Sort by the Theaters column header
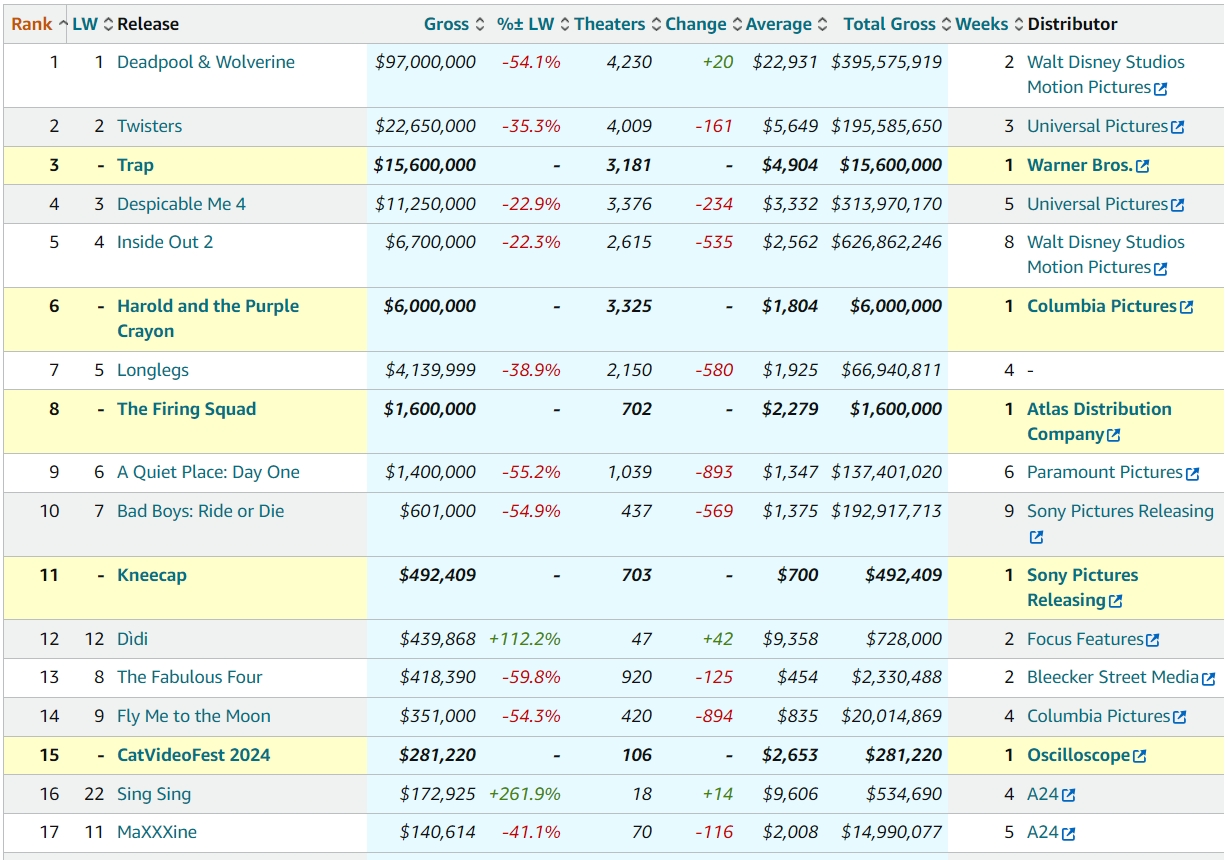This screenshot has height=860, width=1228. pos(617,24)
